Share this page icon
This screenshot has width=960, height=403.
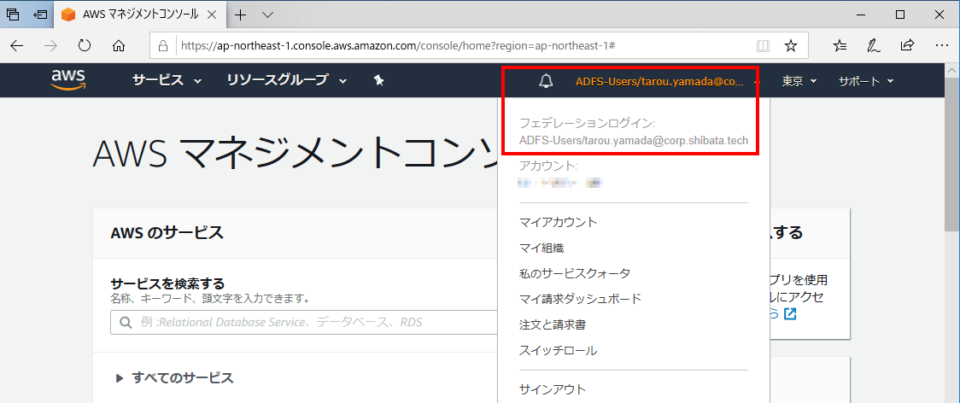tap(907, 45)
